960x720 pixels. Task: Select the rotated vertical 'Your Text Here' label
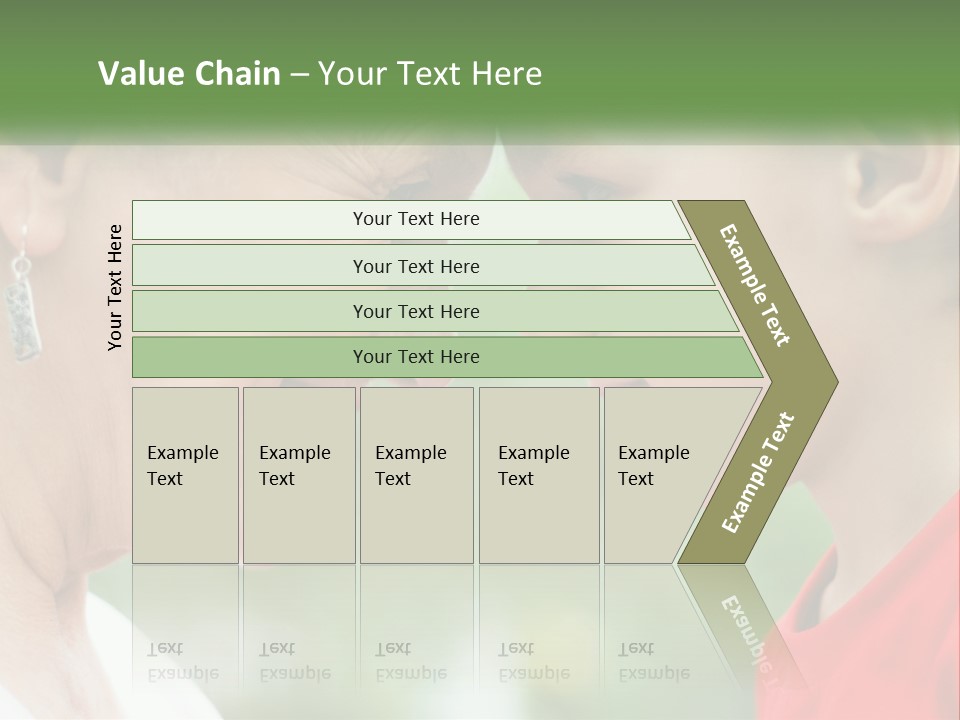point(115,287)
